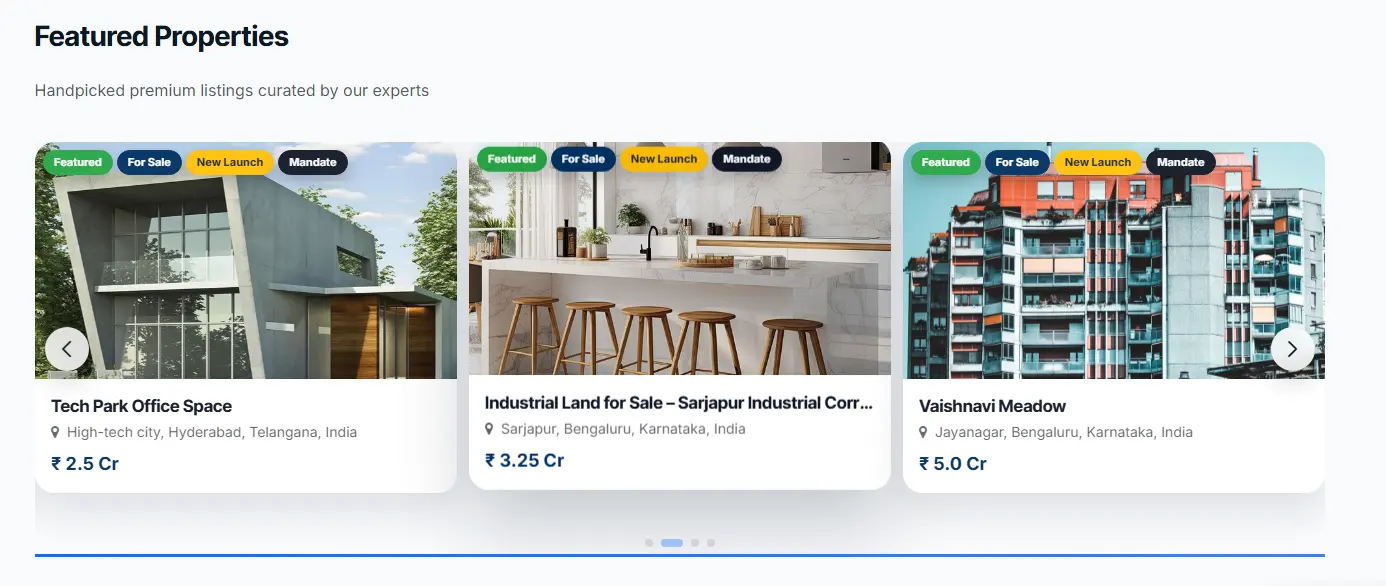Click the kitchen with bar stools photo

coord(680,258)
